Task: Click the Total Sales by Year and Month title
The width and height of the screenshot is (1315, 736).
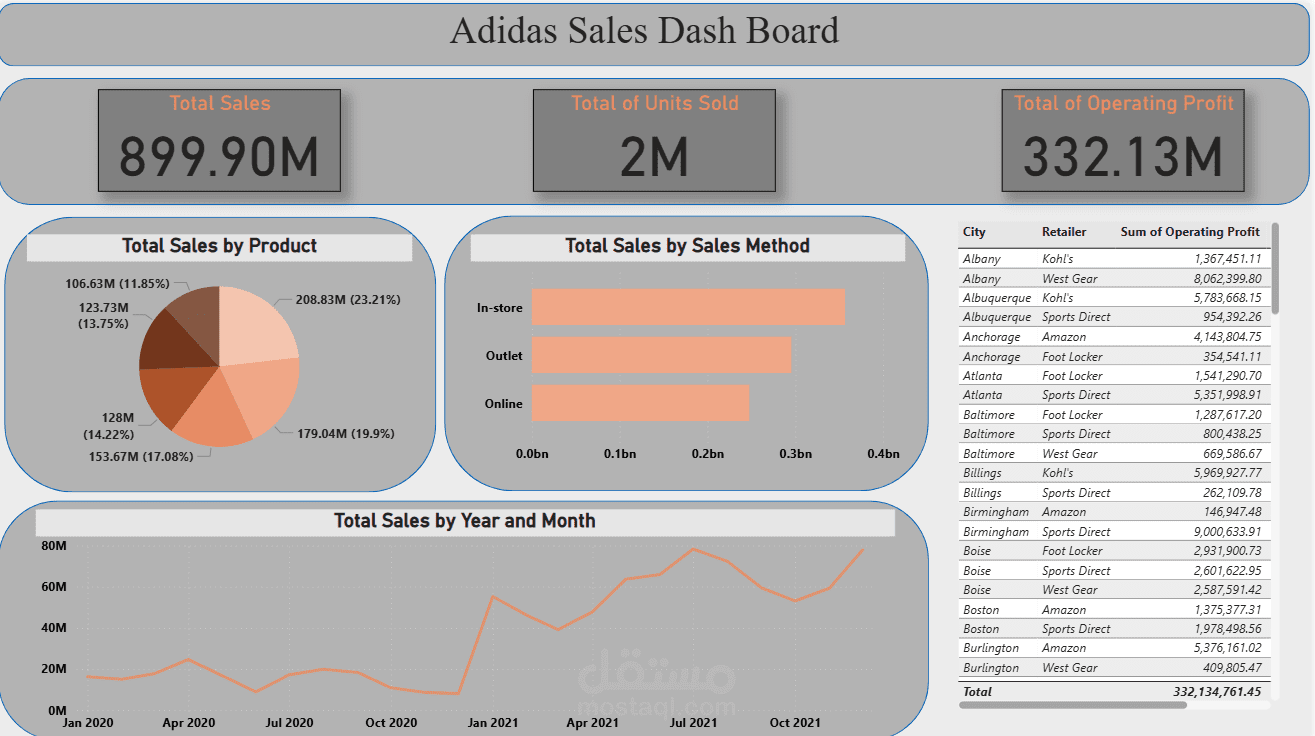Action: [x=464, y=521]
